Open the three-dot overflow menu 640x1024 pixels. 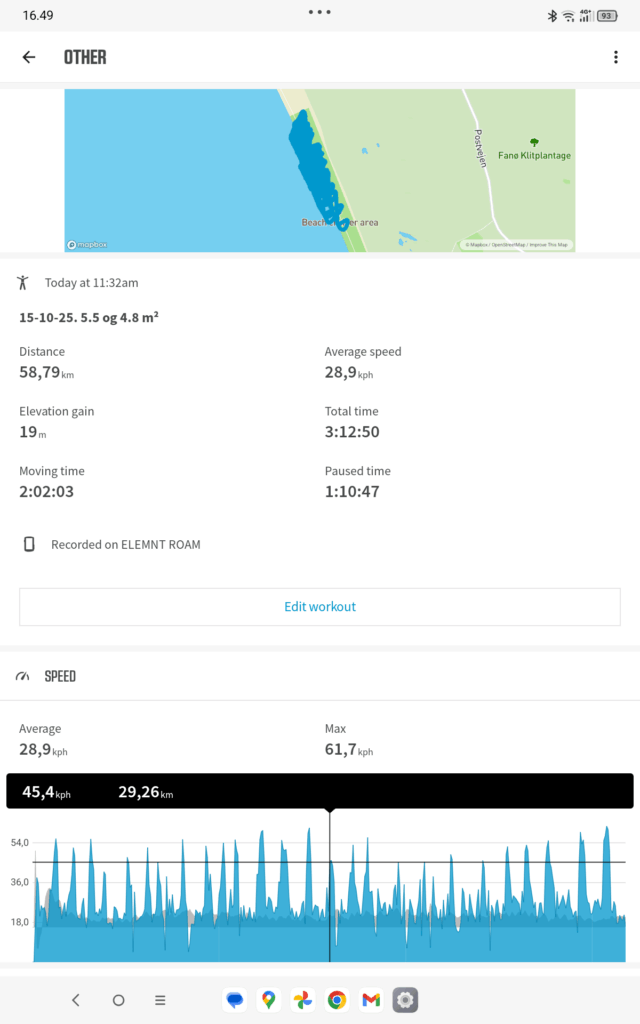616,57
